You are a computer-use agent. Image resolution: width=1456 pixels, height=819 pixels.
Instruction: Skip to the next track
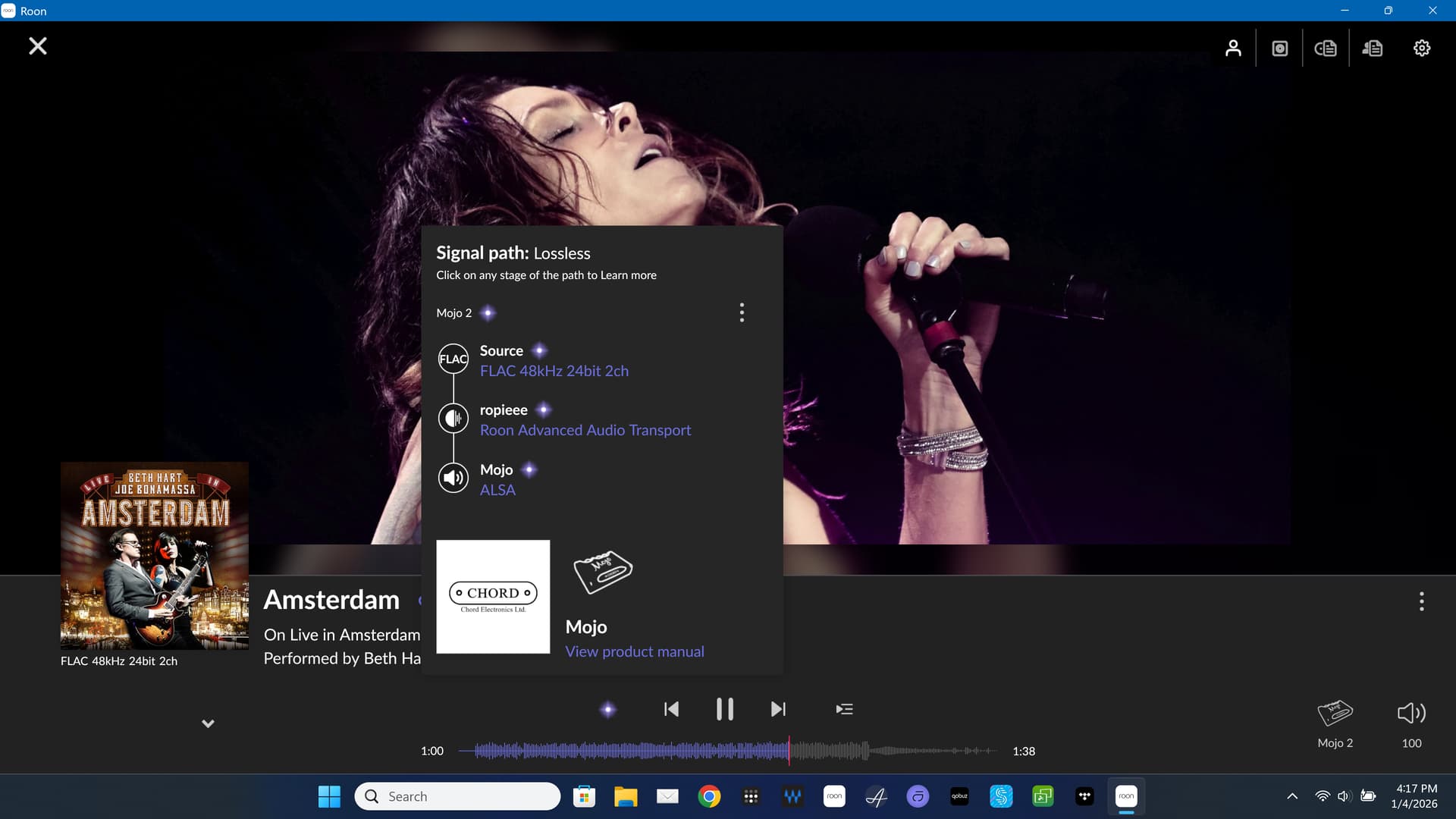pyautogui.click(x=778, y=710)
